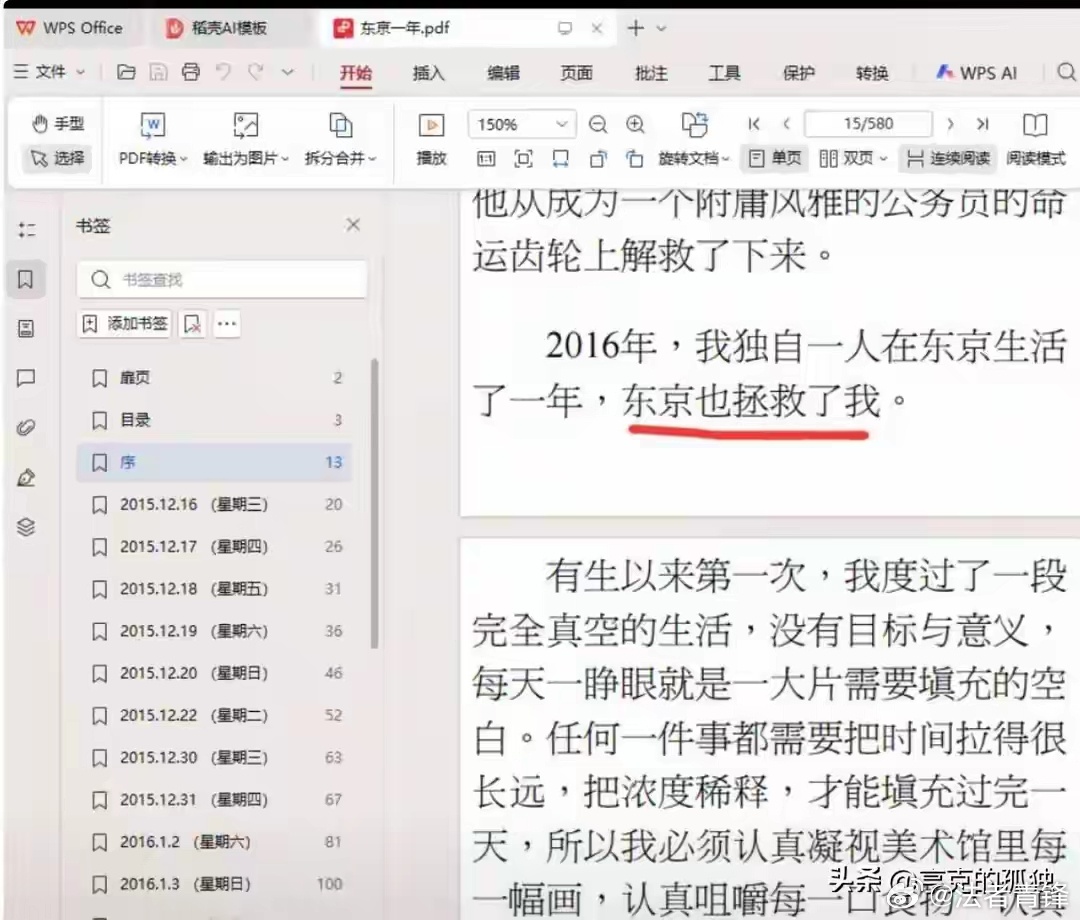Switch to the 工具 ribbon tab
1080x920 pixels.
[725, 72]
